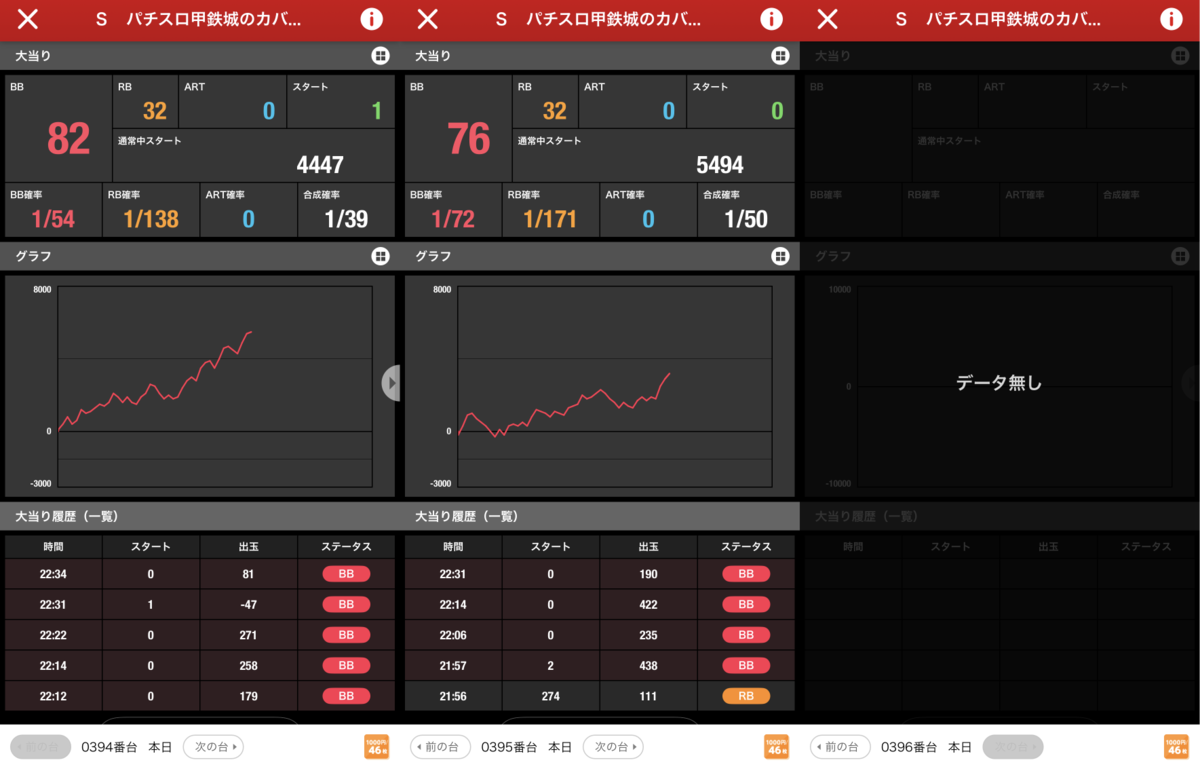Open the info icon for machine 0395番台
The height and width of the screenshot is (773, 1200).
pos(771,19)
